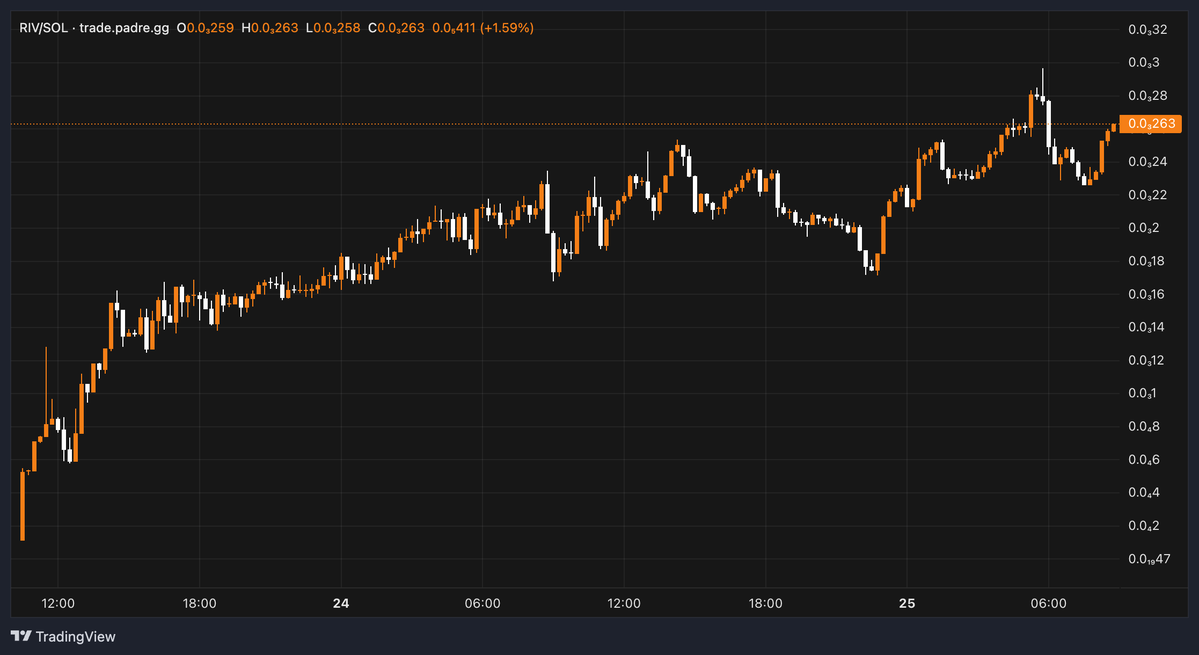Click the Low value L0.0₃258
The width and height of the screenshot is (1199, 655).
click(x=333, y=28)
